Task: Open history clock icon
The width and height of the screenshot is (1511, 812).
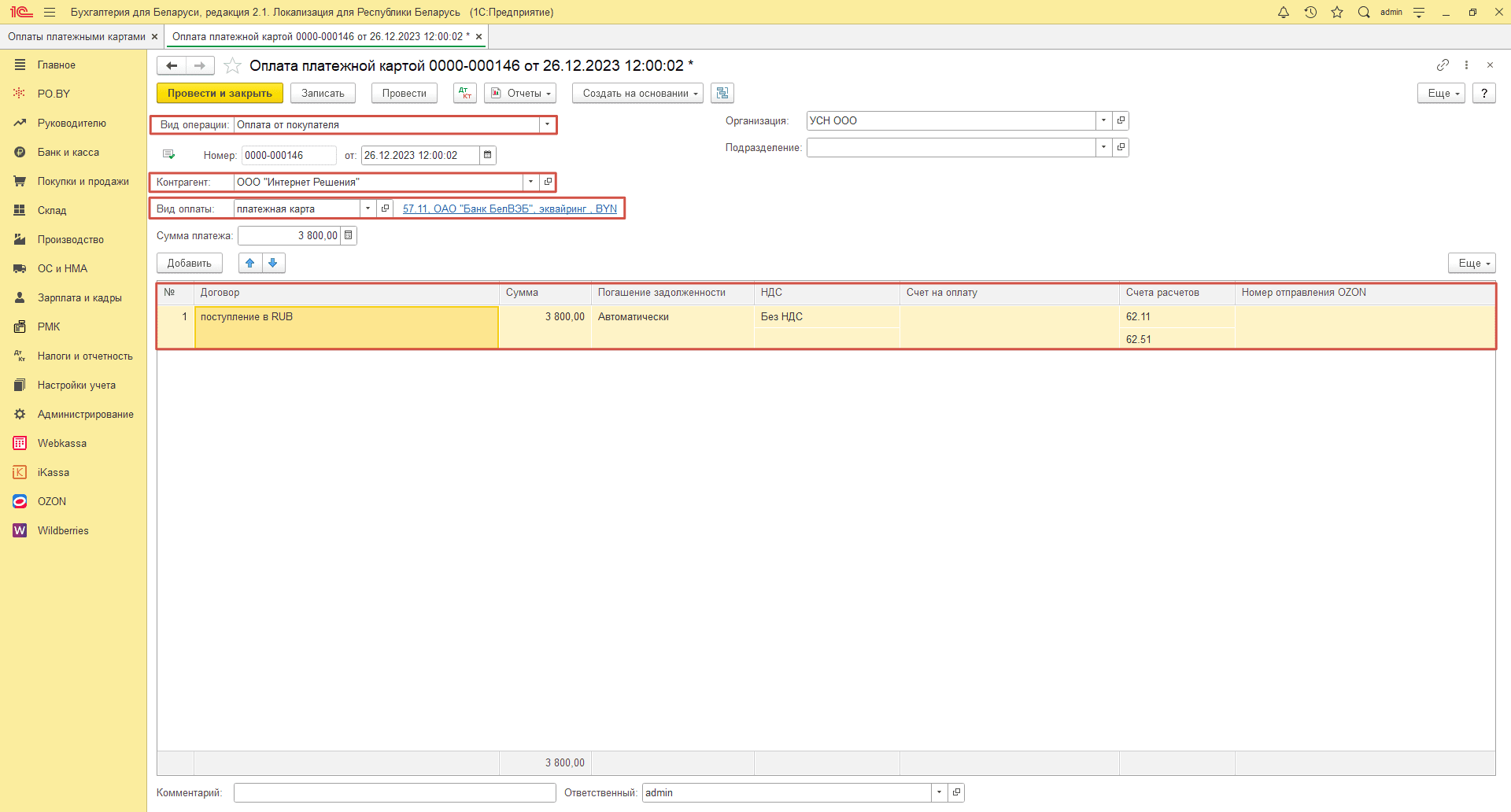Action: [x=1310, y=12]
